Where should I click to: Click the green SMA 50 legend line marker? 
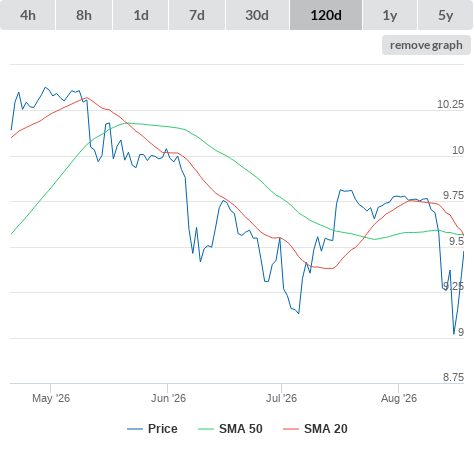tap(206, 429)
